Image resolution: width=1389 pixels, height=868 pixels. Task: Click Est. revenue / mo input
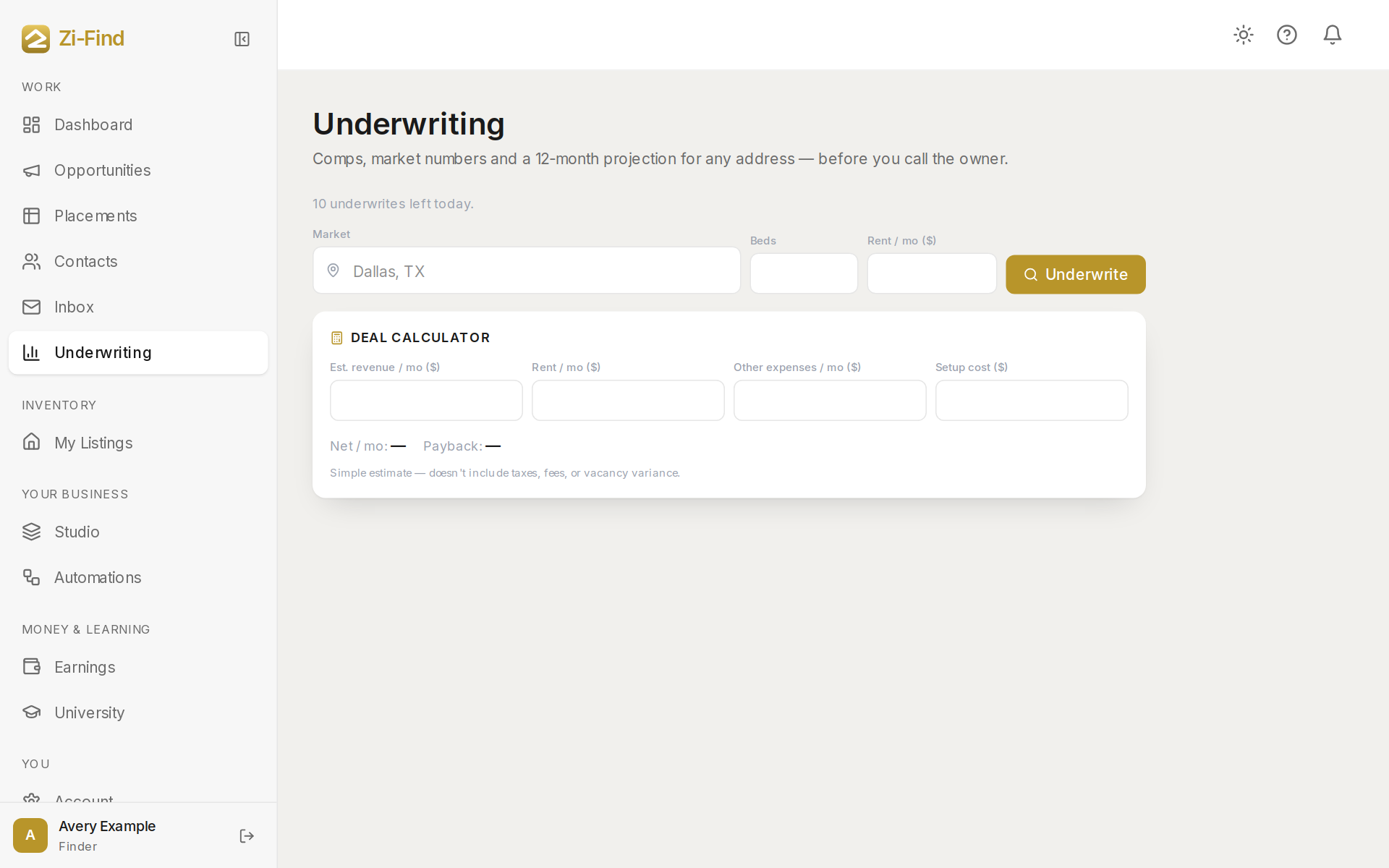click(426, 400)
